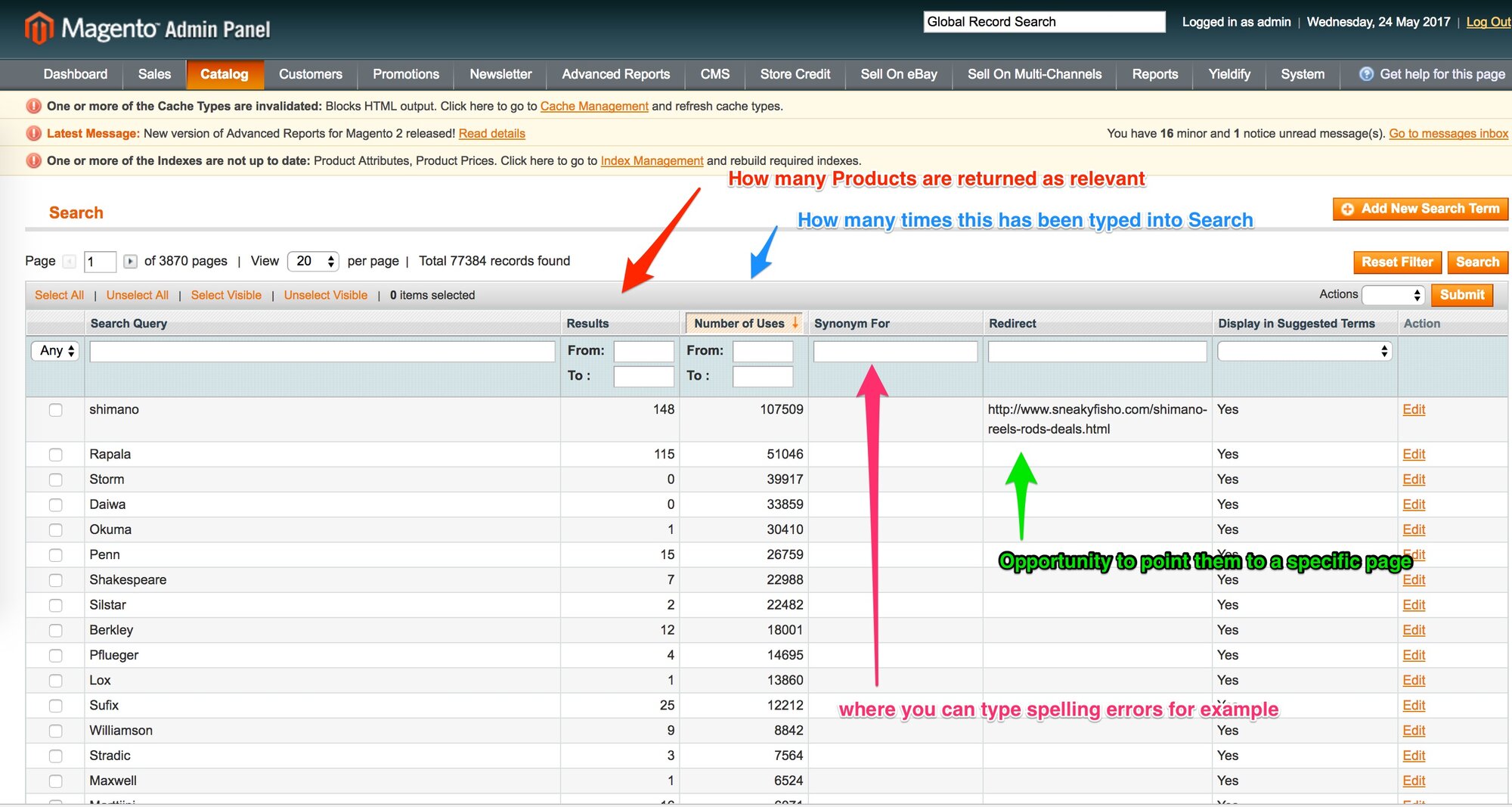Click the warning icon beside Indexes notice
The image size is (1512, 807).
click(x=32, y=160)
